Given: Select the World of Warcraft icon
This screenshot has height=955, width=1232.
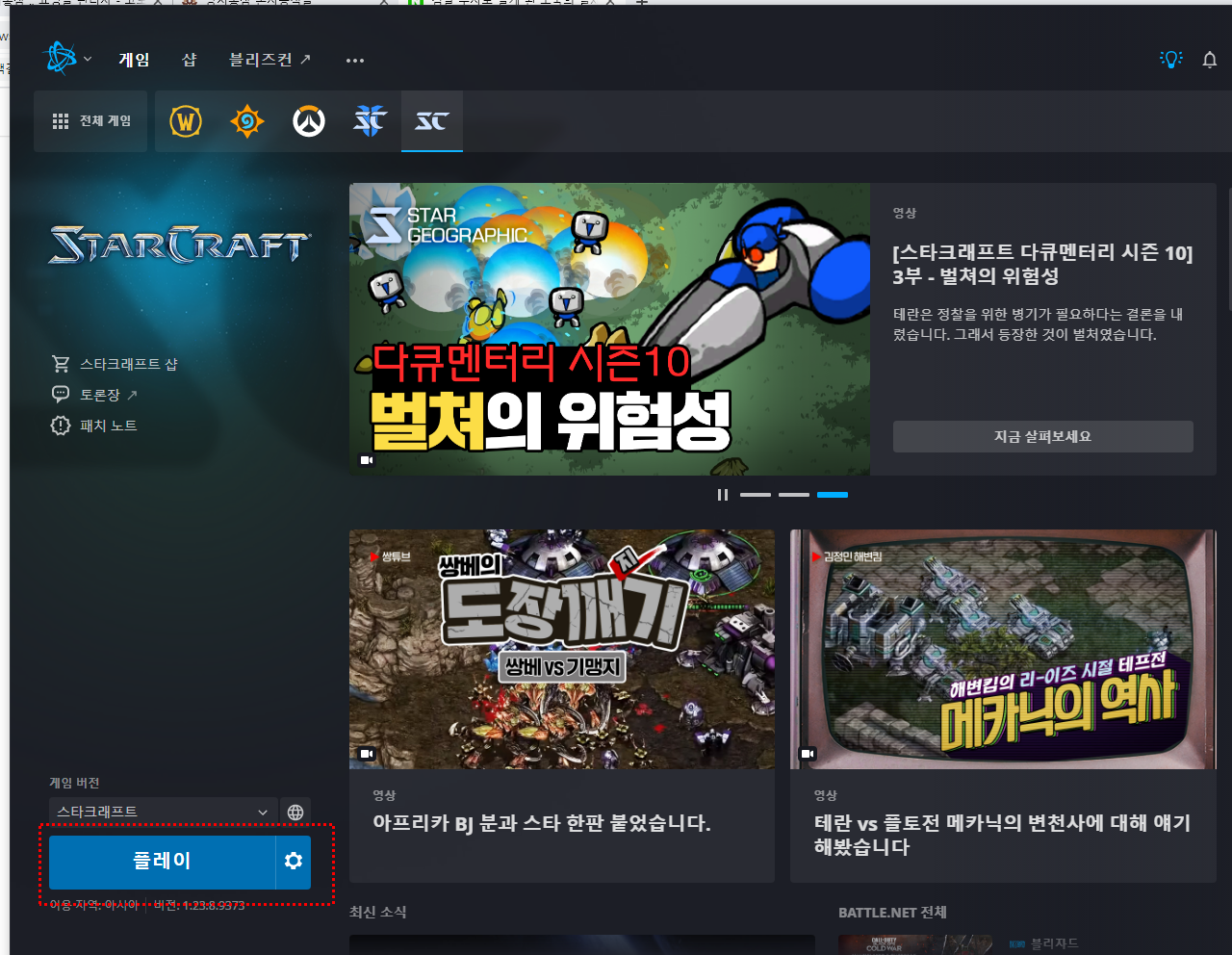Looking at the screenshot, I should pyautogui.click(x=186, y=121).
